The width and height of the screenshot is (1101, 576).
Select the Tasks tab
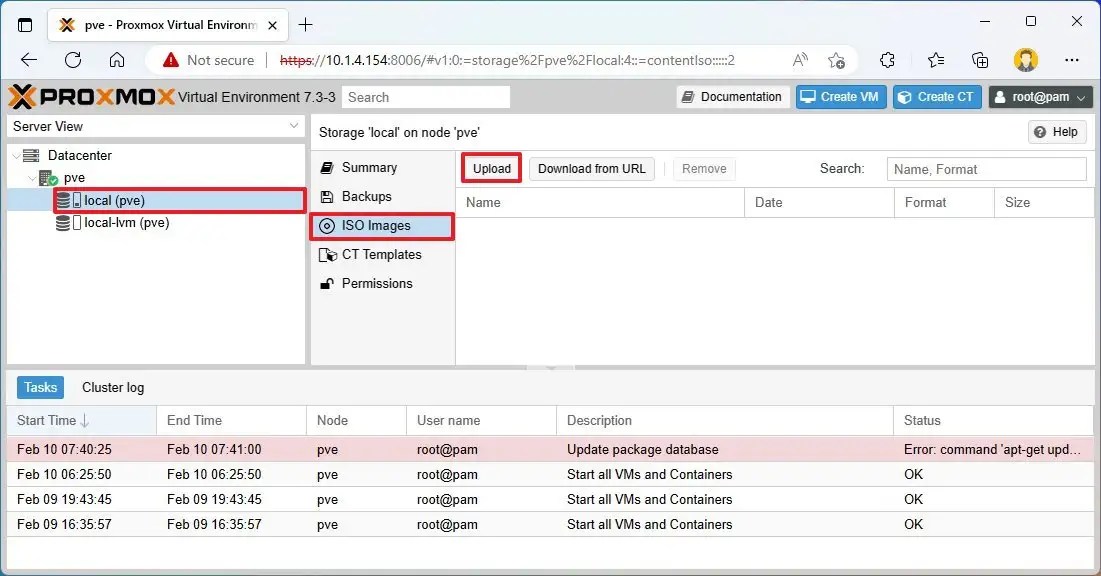pos(39,387)
